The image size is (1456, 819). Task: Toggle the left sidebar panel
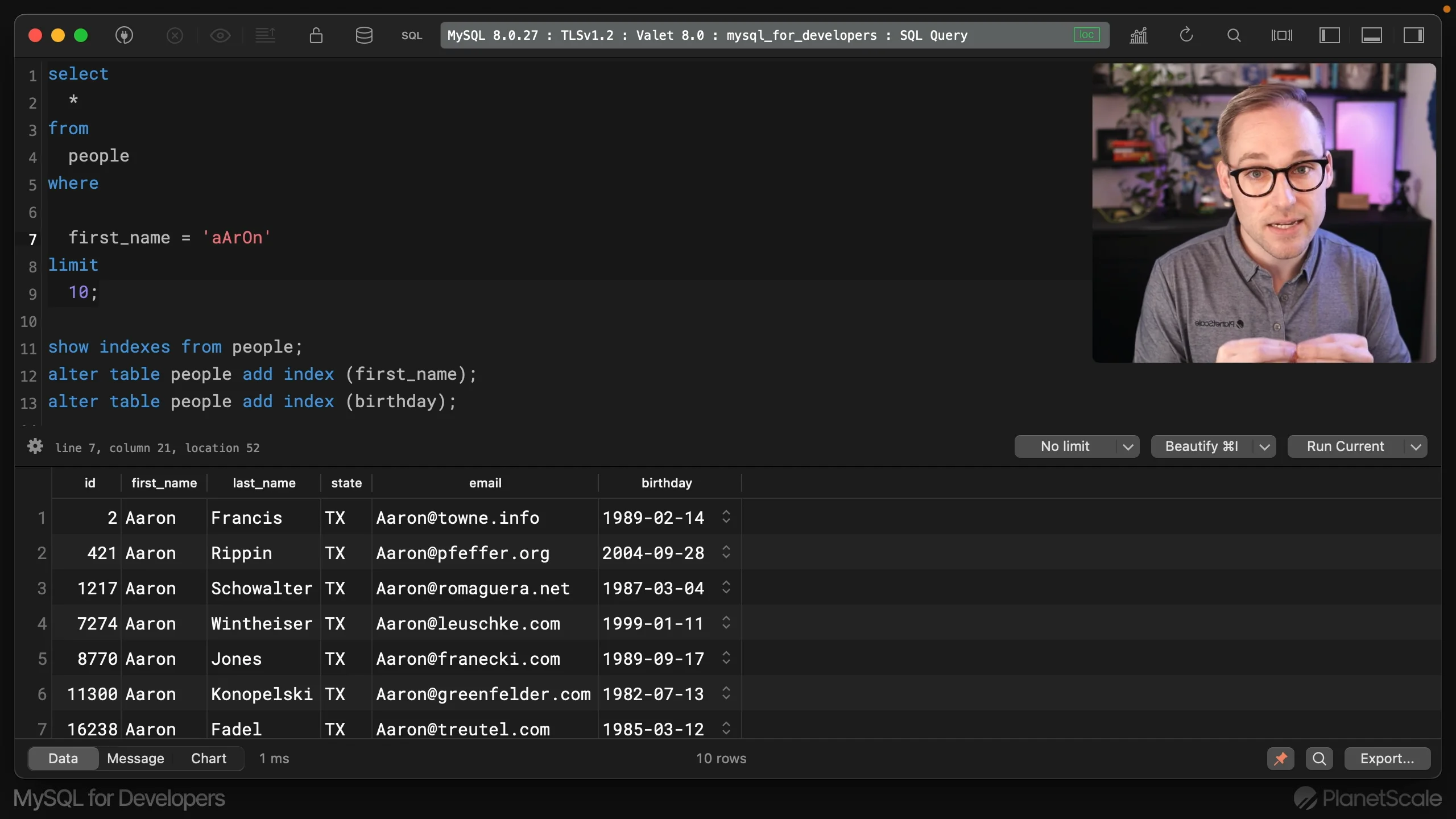(1329, 35)
